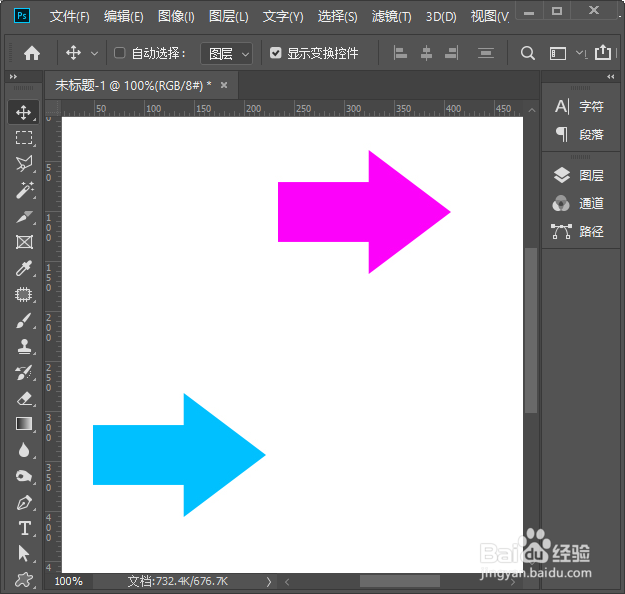Select the Eraser tool

click(24, 399)
